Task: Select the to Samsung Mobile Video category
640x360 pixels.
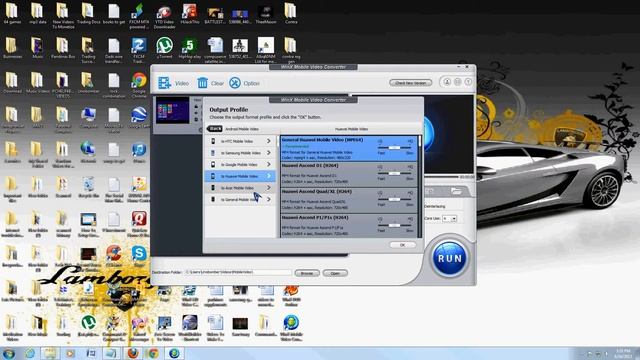Action: 240,153
